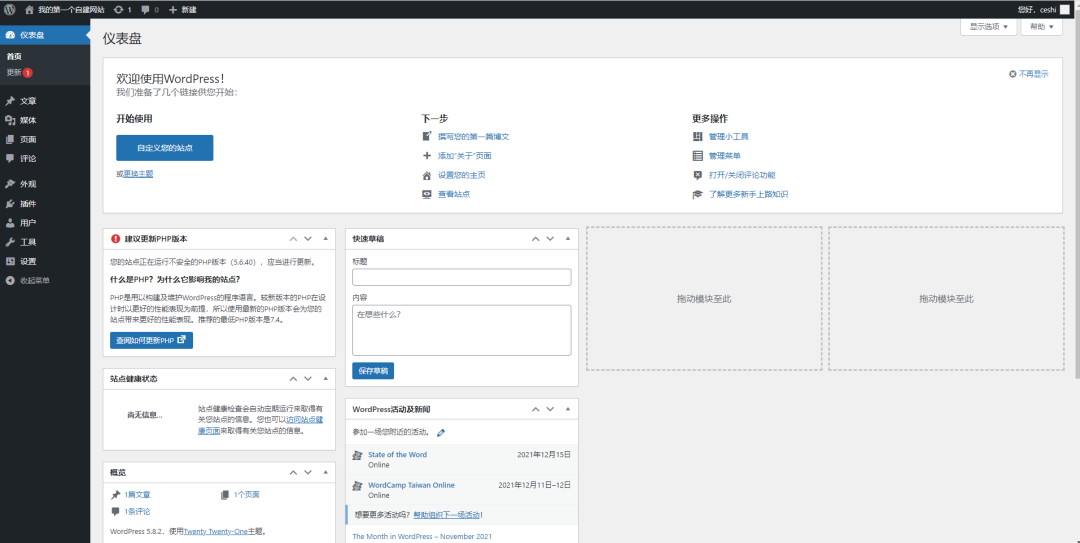Click the 帮助组织下一场活动 link
This screenshot has width=1080, height=543.
point(446,515)
